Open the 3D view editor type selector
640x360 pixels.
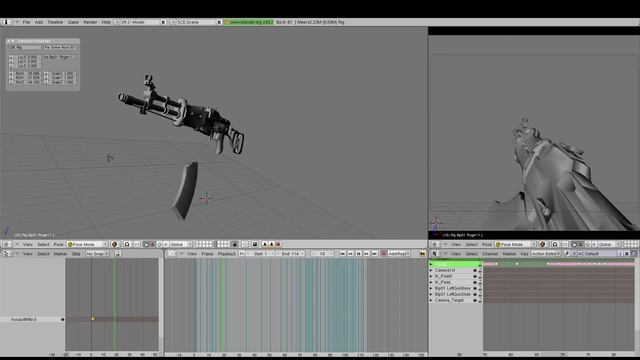click(x=6, y=244)
